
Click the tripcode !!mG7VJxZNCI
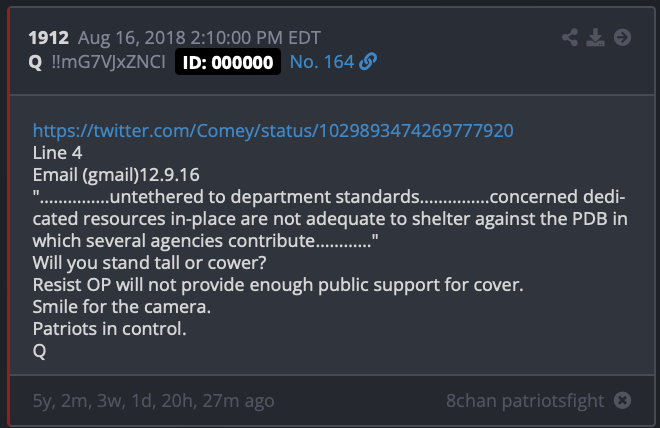pyautogui.click(x=109, y=62)
